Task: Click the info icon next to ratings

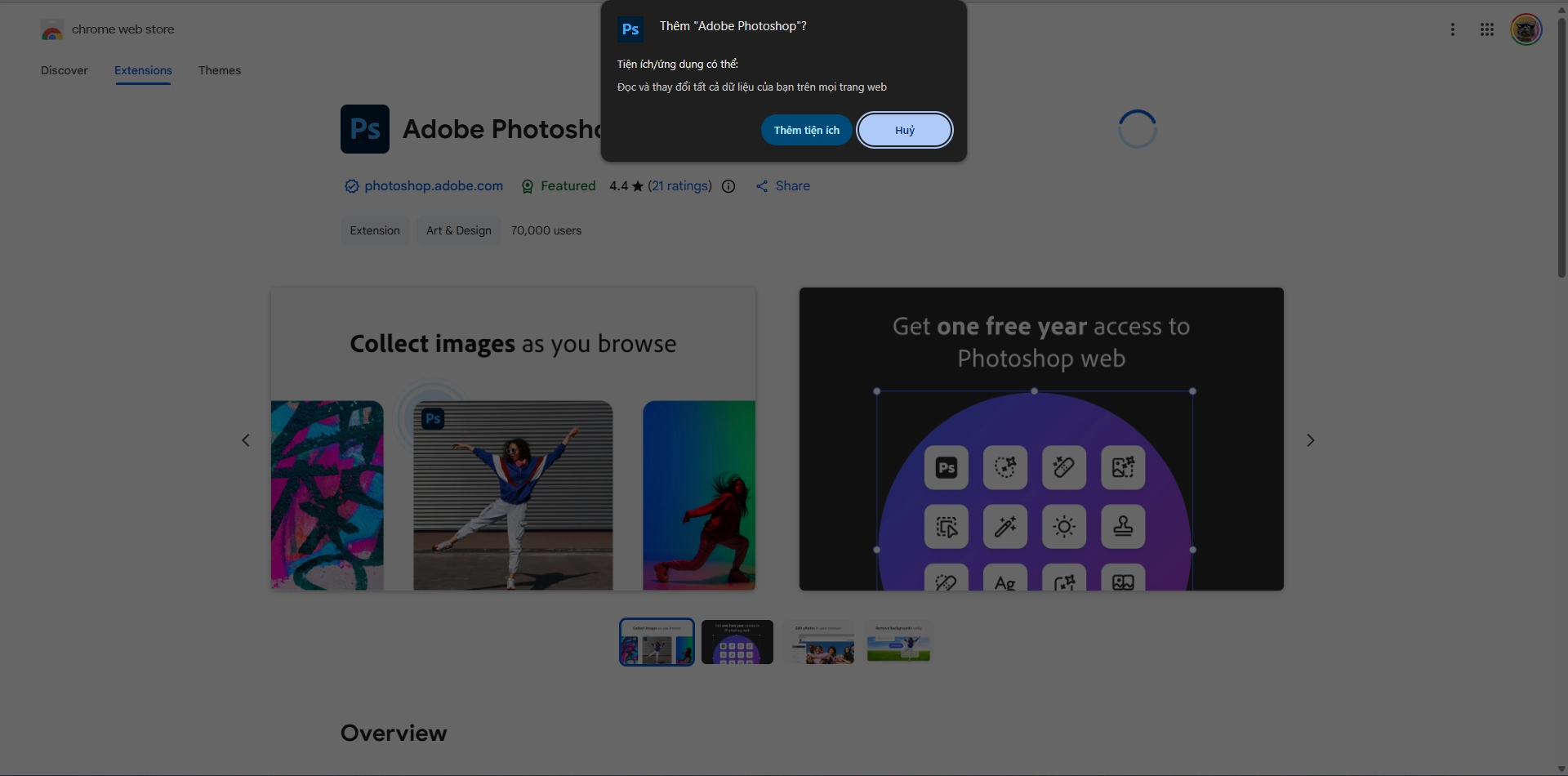Action: coord(728,186)
